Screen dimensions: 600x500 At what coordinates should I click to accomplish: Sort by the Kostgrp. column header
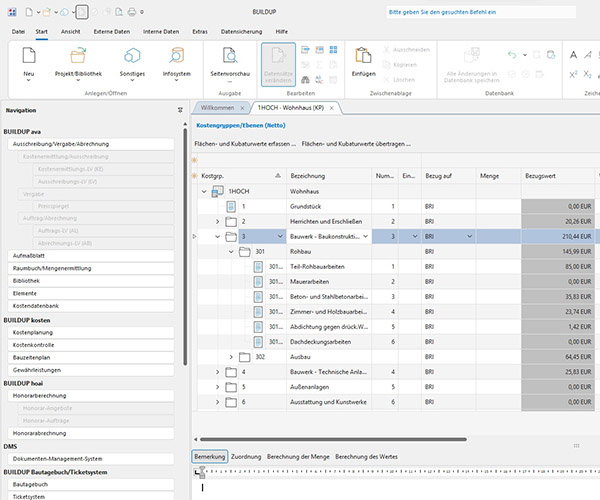241,176
